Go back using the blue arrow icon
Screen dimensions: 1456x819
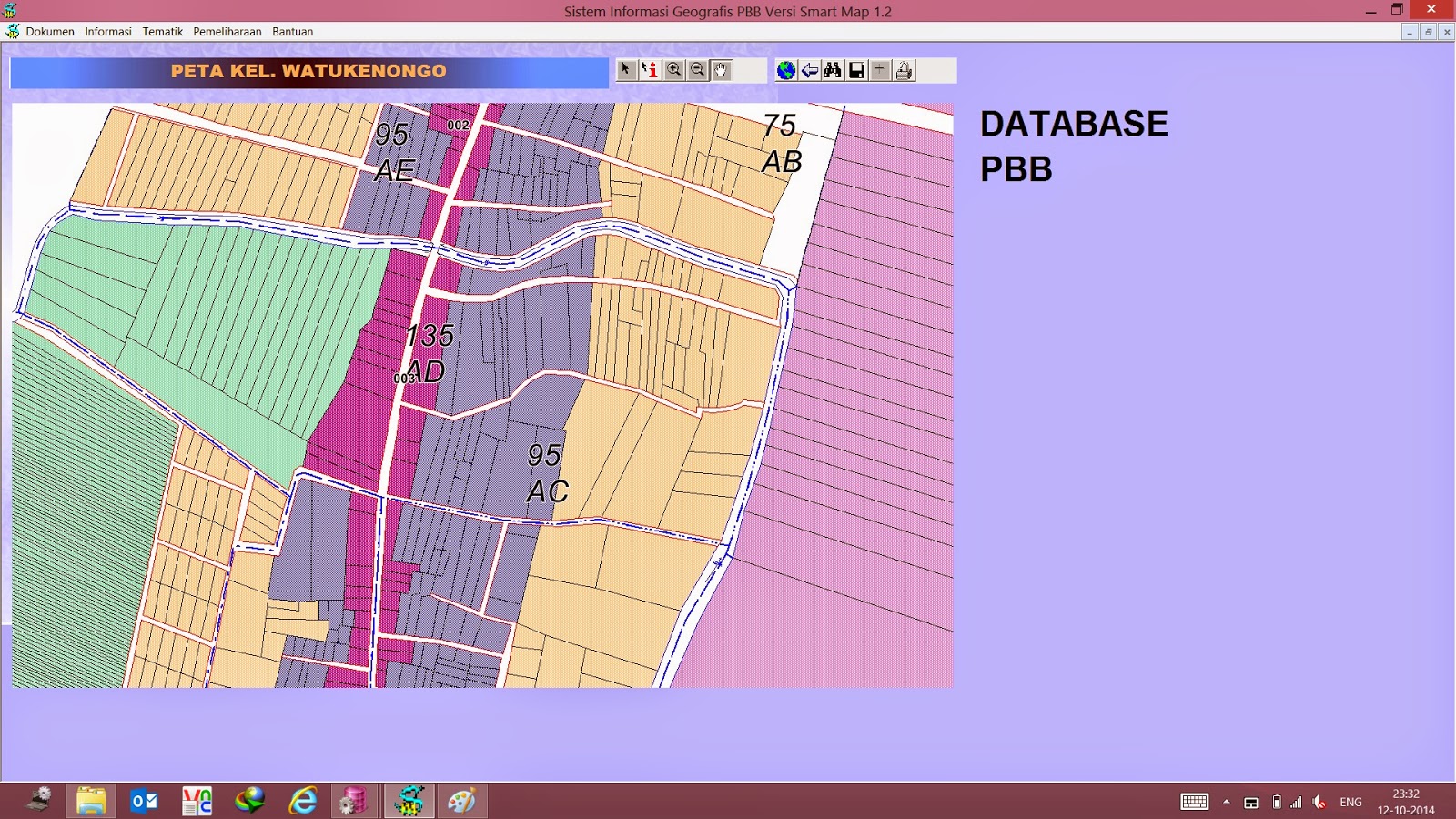click(809, 70)
